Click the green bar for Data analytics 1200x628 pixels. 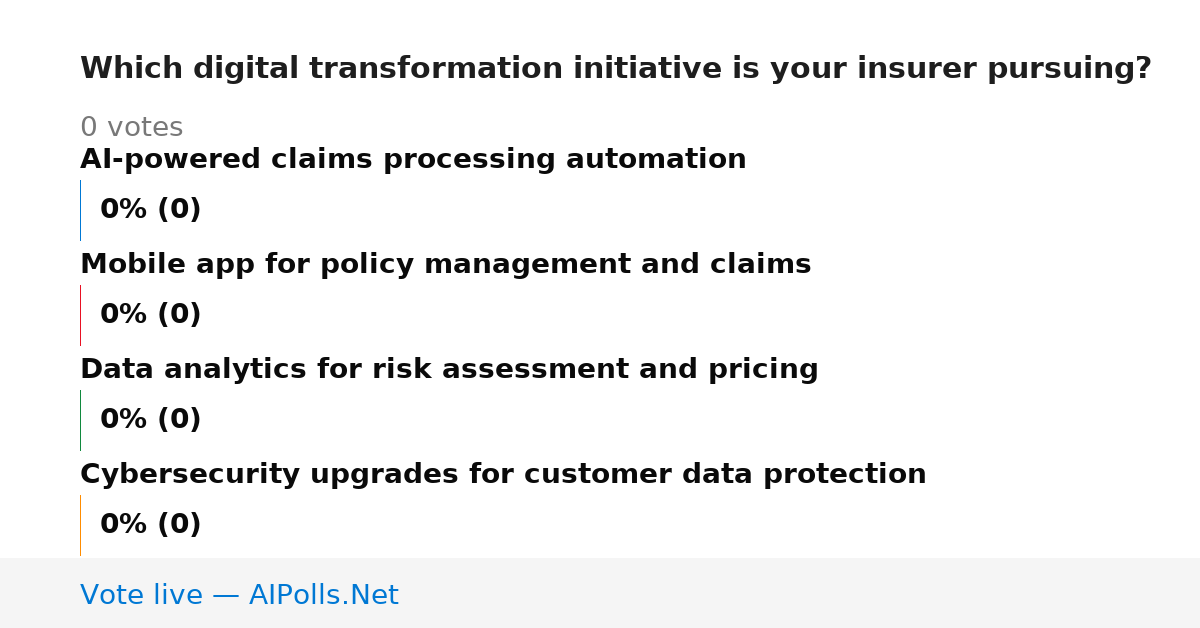click(80, 420)
